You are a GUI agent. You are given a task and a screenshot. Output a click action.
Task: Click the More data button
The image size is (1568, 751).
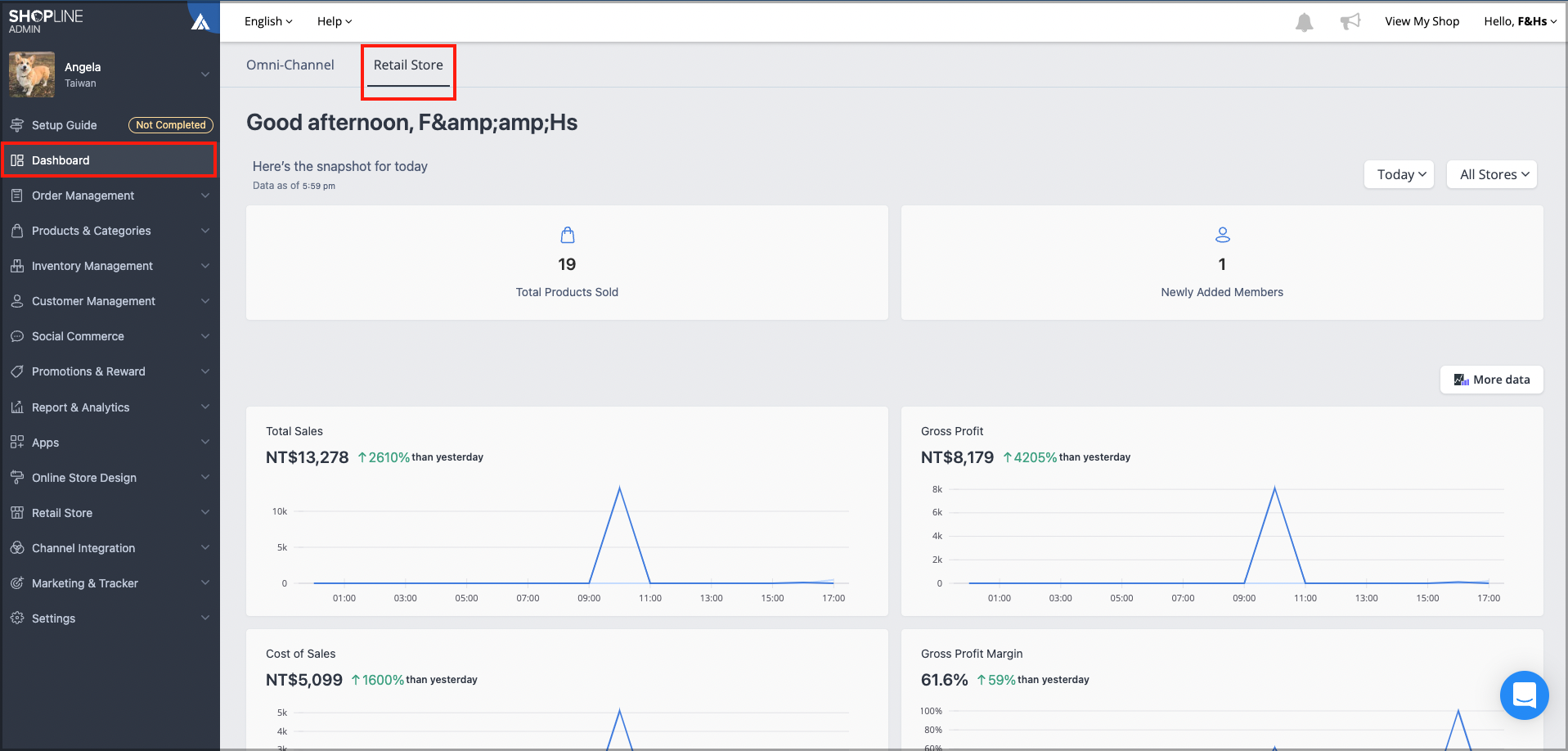pyautogui.click(x=1491, y=380)
